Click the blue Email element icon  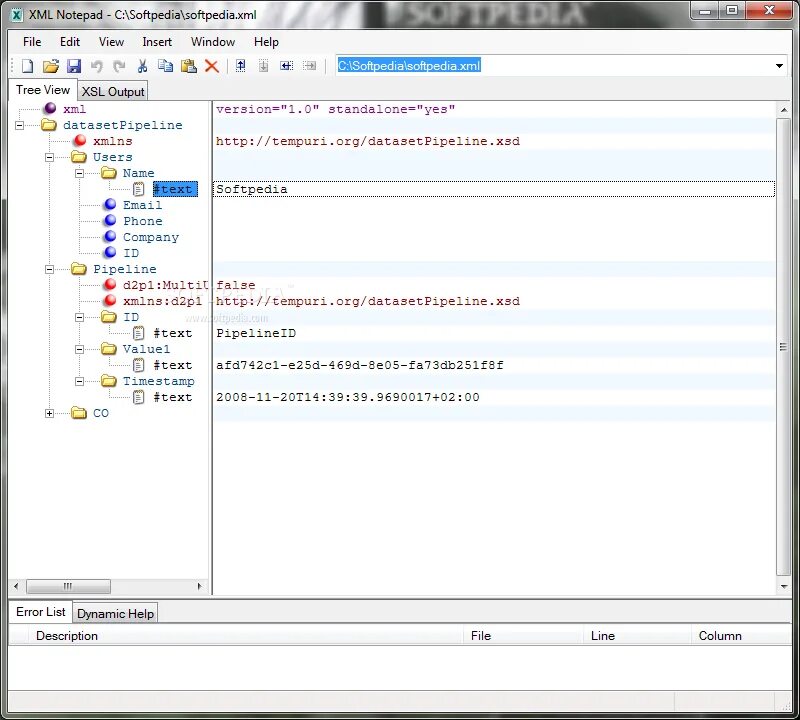coord(110,205)
